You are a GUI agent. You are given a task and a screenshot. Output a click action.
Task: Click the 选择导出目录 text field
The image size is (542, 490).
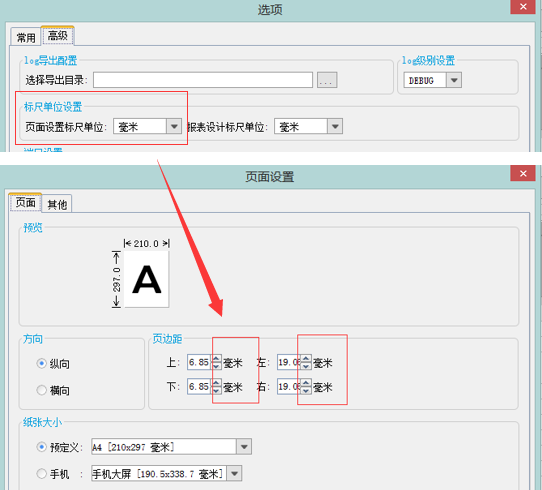(203, 80)
